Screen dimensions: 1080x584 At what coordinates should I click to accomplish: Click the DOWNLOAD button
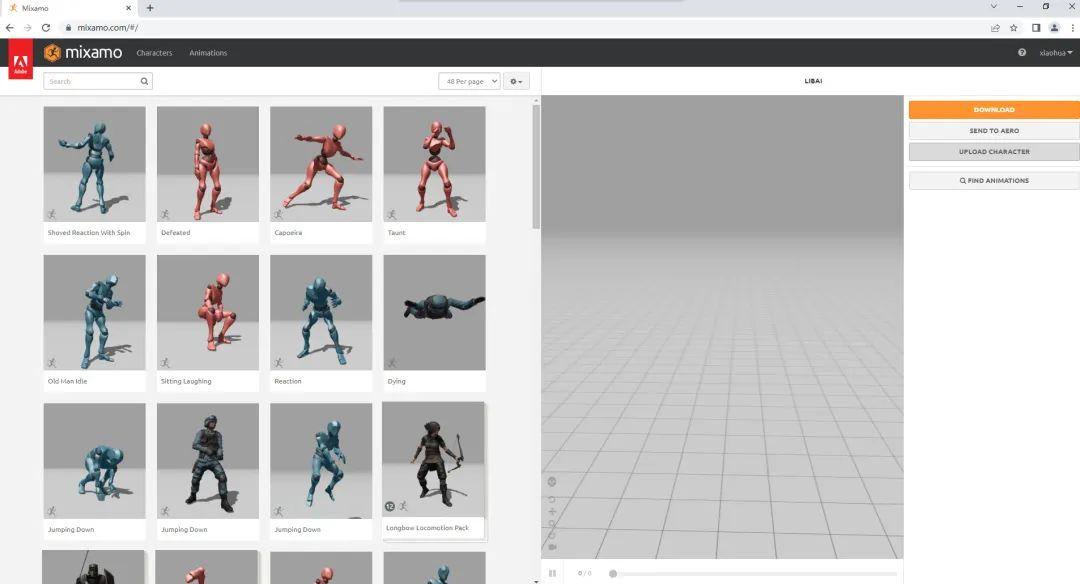tap(993, 109)
